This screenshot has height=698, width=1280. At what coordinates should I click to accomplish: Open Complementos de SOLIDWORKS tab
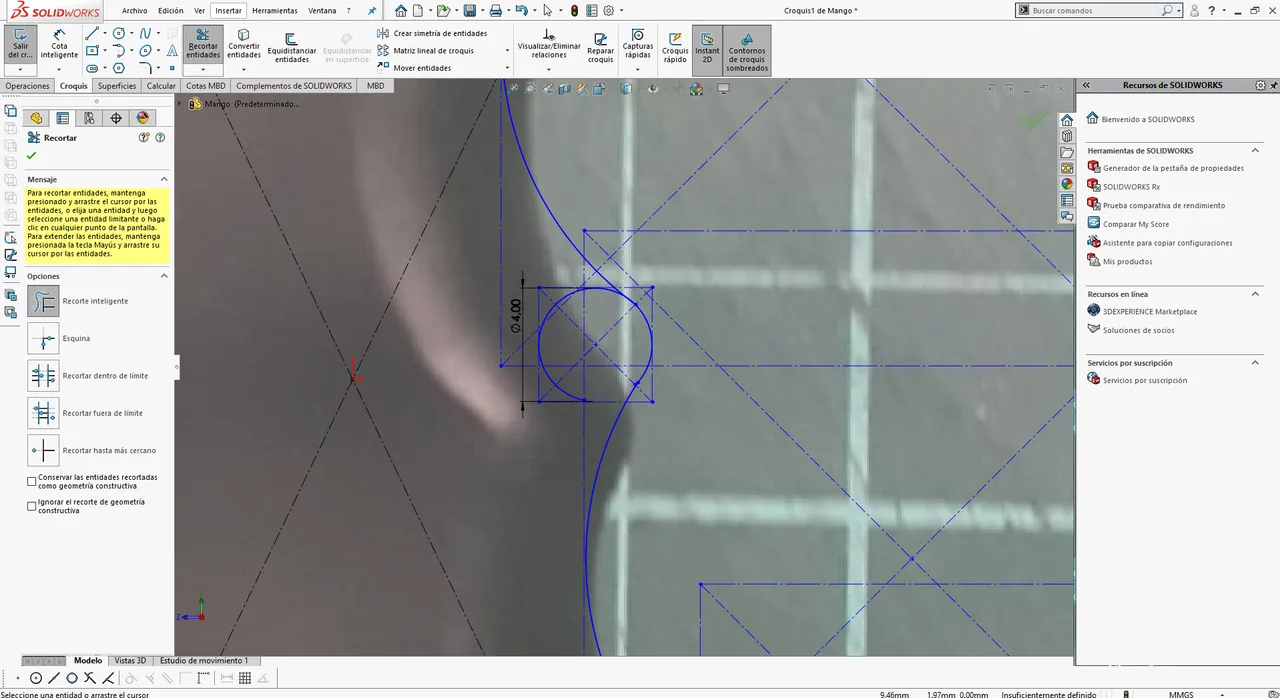[x=294, y=86]
